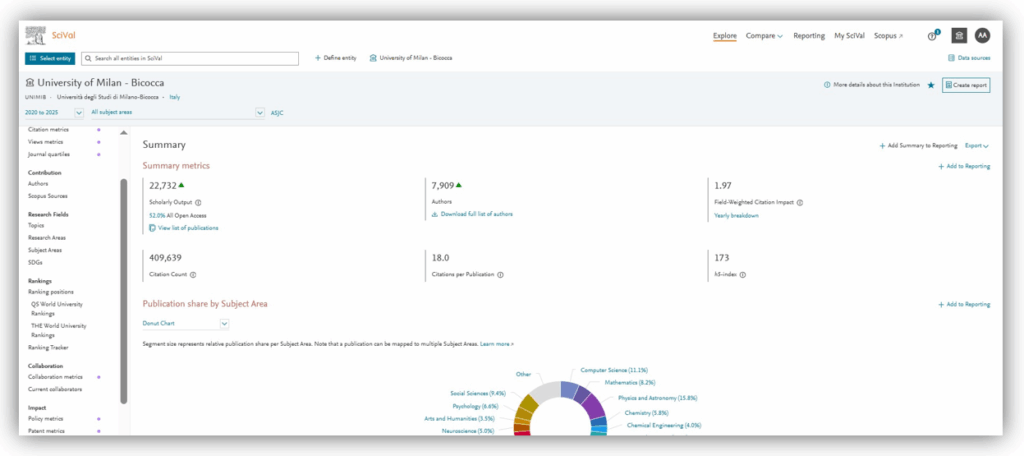Click the favorite star icon

pyautogui.click(x=931, y=85)
